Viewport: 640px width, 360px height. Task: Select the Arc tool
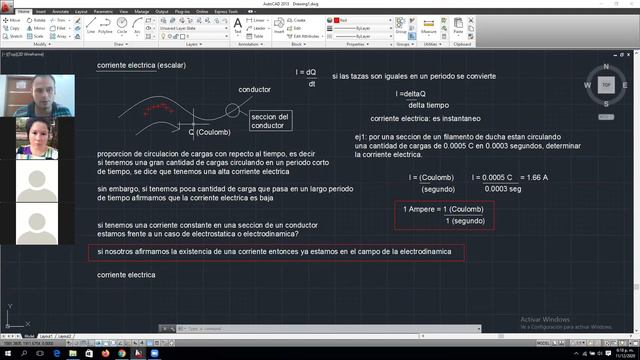coord(137,26)
